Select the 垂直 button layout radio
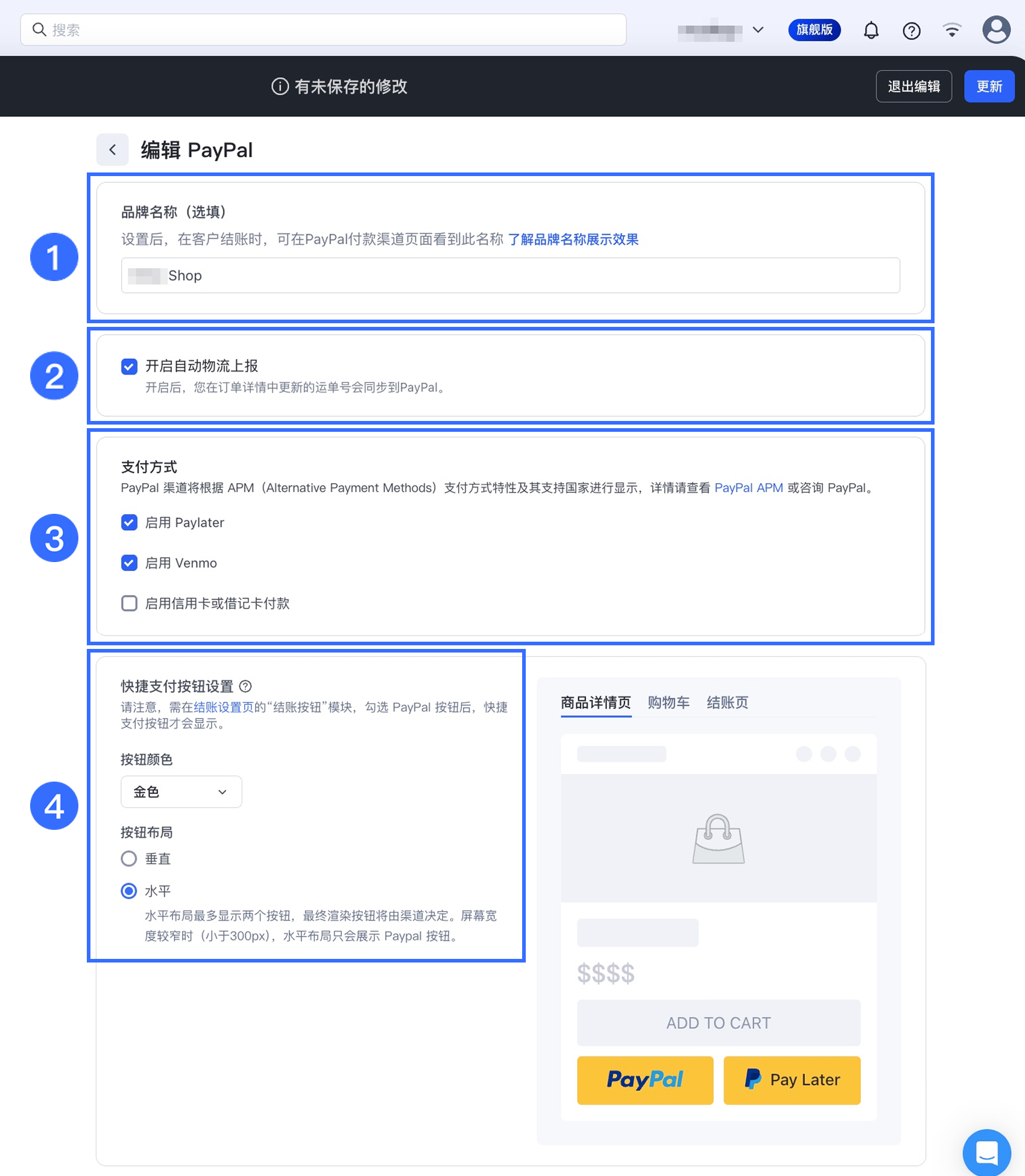The height and width of the screenshot is (1176, 1025). pos(129,858)
